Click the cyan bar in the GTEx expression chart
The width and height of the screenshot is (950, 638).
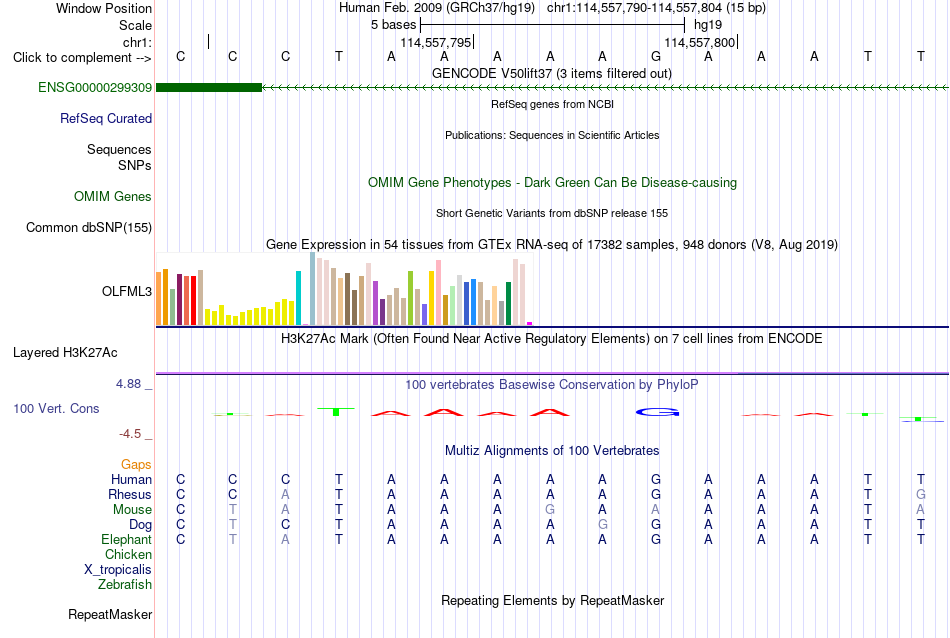coord(299,298)
